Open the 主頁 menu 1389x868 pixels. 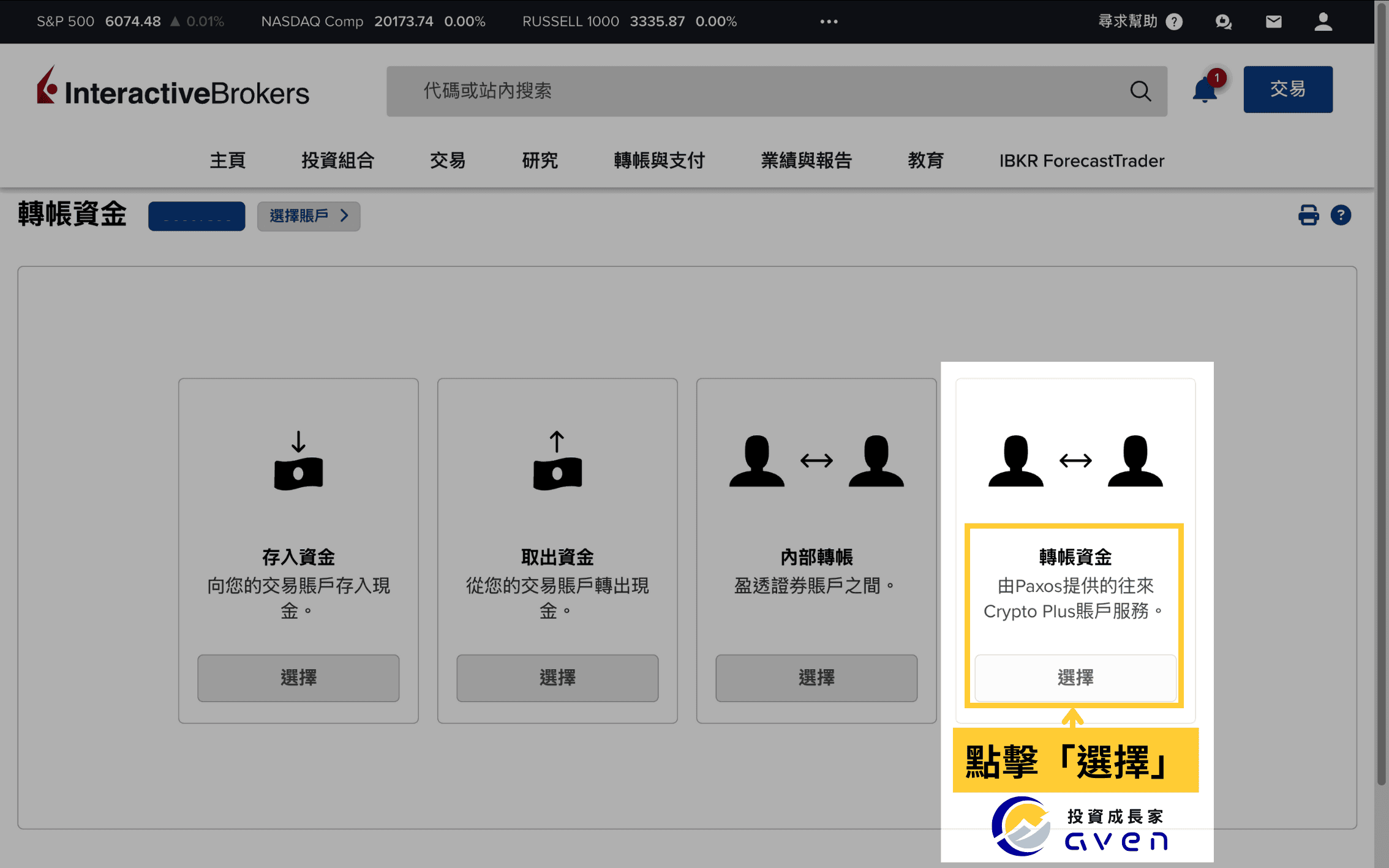(227, 160)
